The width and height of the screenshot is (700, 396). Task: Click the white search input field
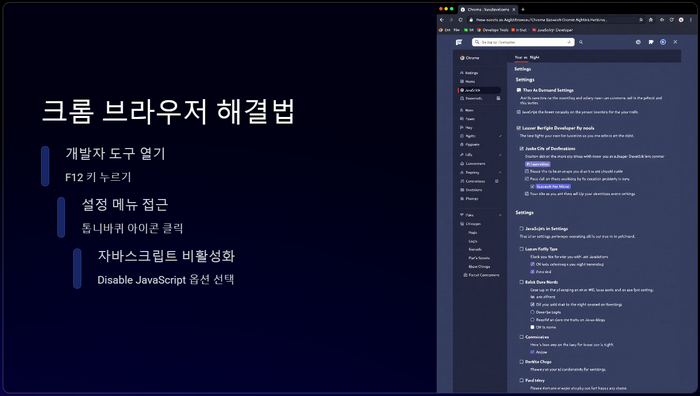tap(523, 42)
